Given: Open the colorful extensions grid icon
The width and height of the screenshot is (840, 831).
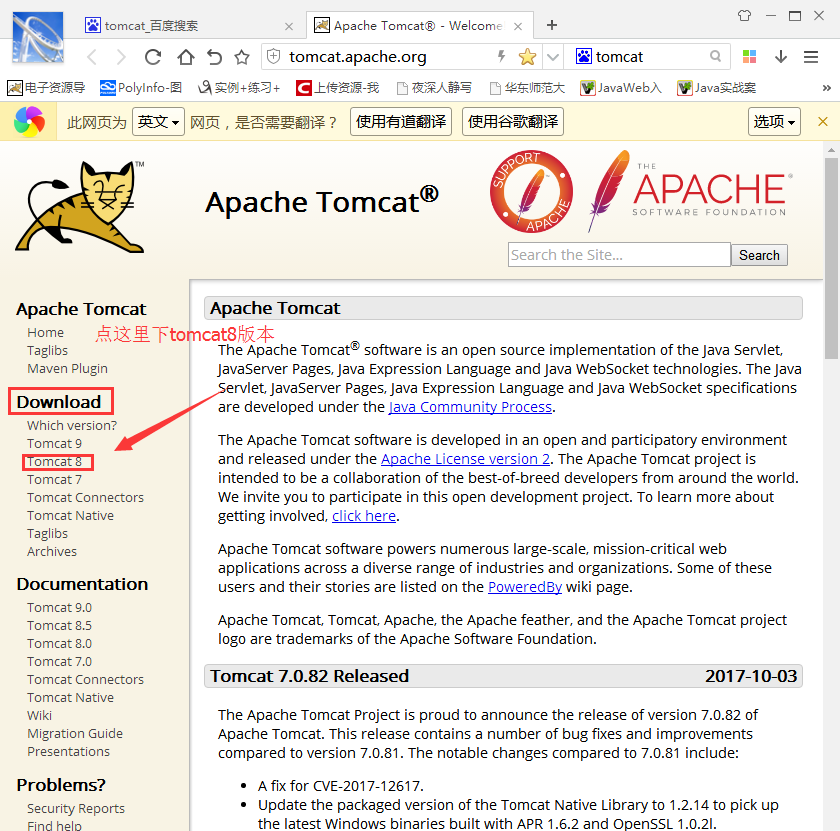Looking at the screenshot, I should click(x=749, y=56).
